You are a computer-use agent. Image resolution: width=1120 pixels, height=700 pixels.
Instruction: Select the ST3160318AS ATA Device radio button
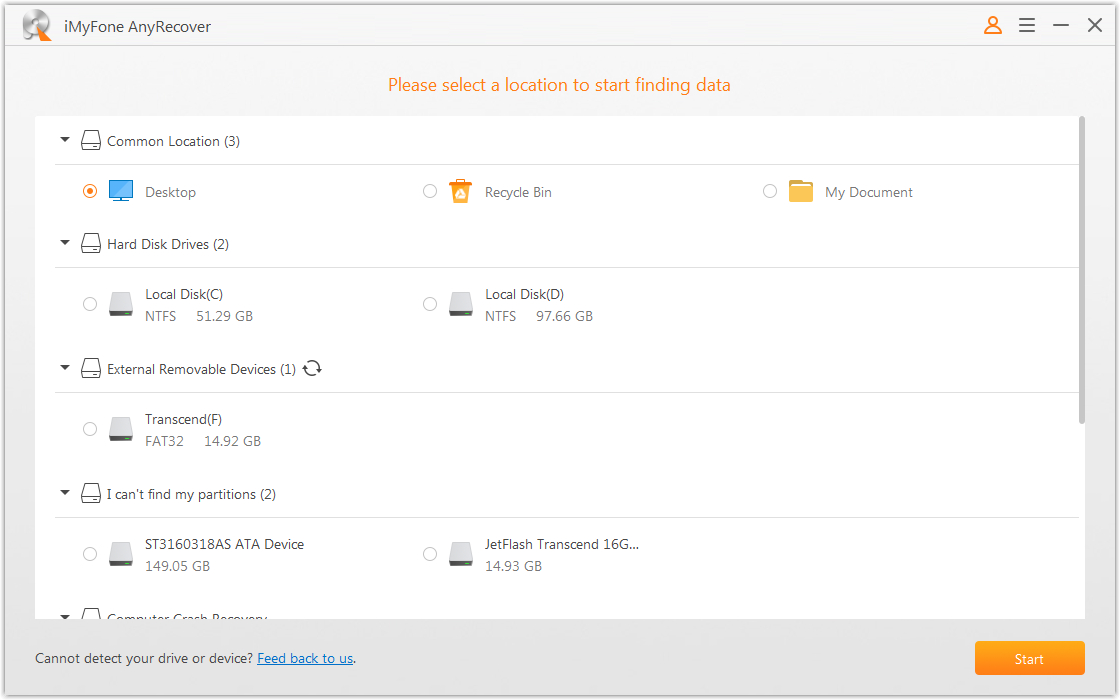coord(90,554)
